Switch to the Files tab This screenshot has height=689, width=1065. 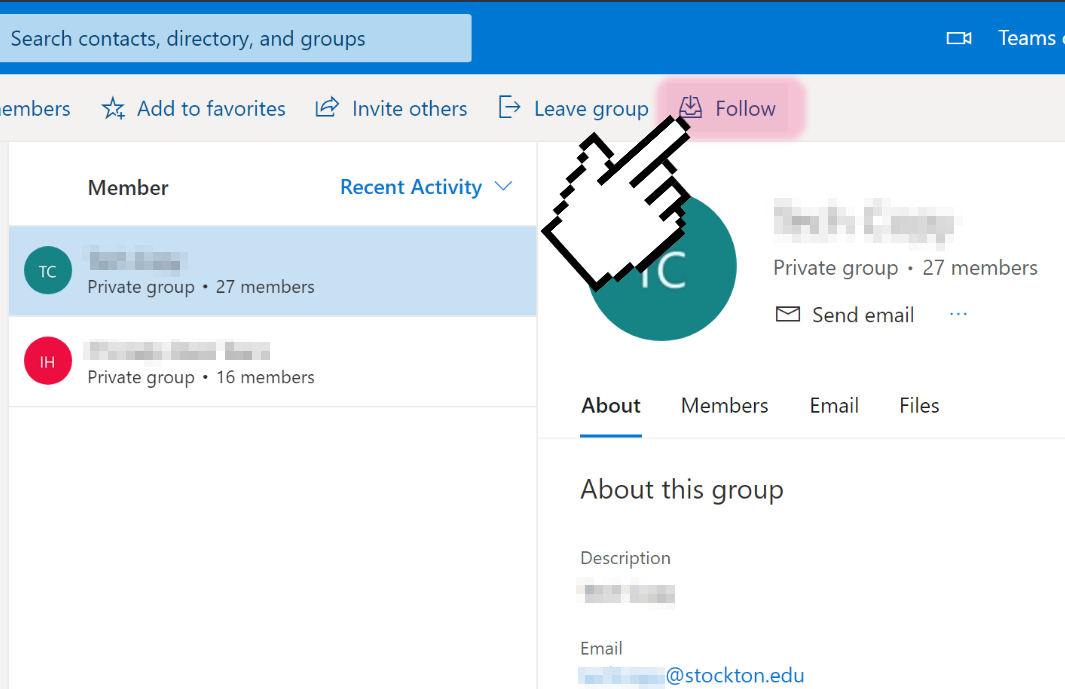tap(919, 406)
